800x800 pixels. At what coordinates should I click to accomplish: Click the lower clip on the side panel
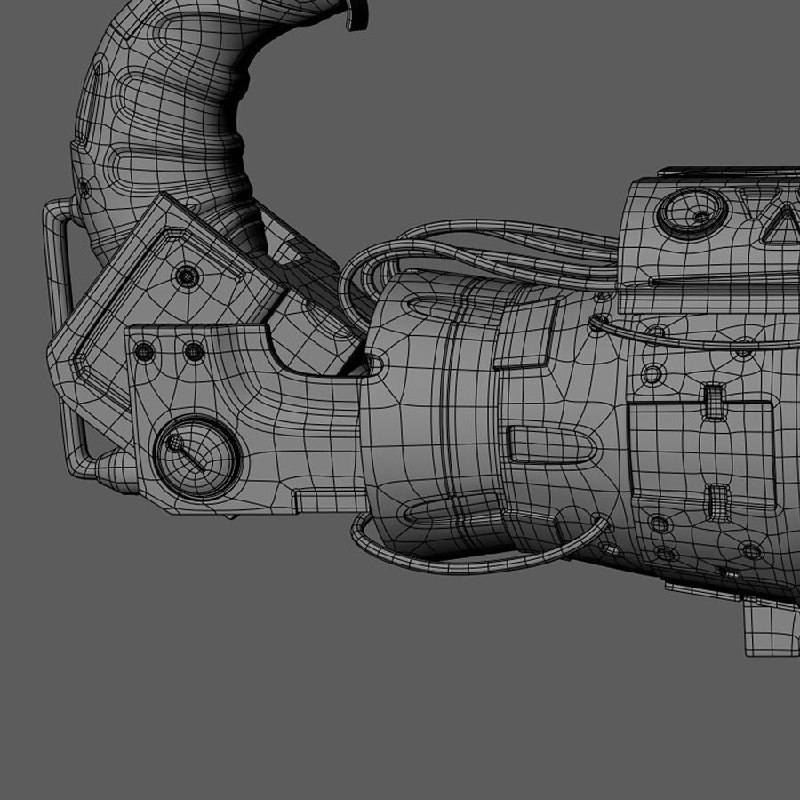click(x=719, y=501)
